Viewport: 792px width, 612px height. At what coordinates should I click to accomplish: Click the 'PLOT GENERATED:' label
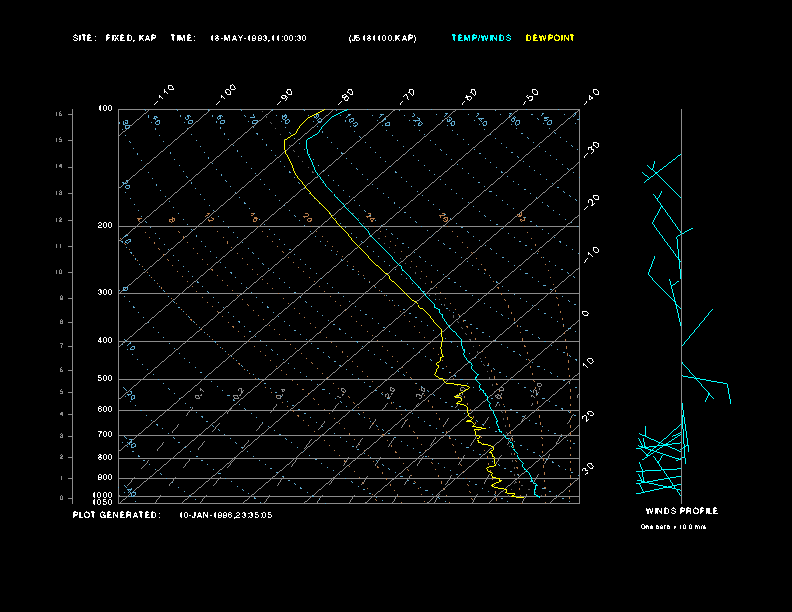click(x=116, y=515)
